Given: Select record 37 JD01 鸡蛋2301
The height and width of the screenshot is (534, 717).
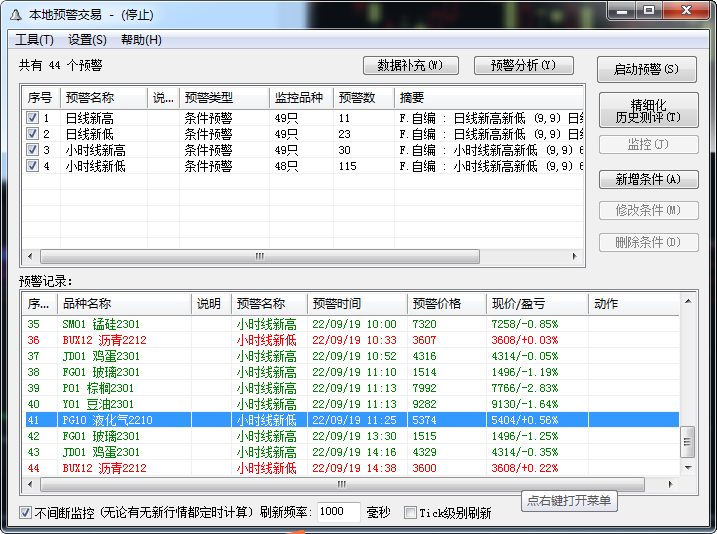Looking at the screenshot, I should point(352,356).
